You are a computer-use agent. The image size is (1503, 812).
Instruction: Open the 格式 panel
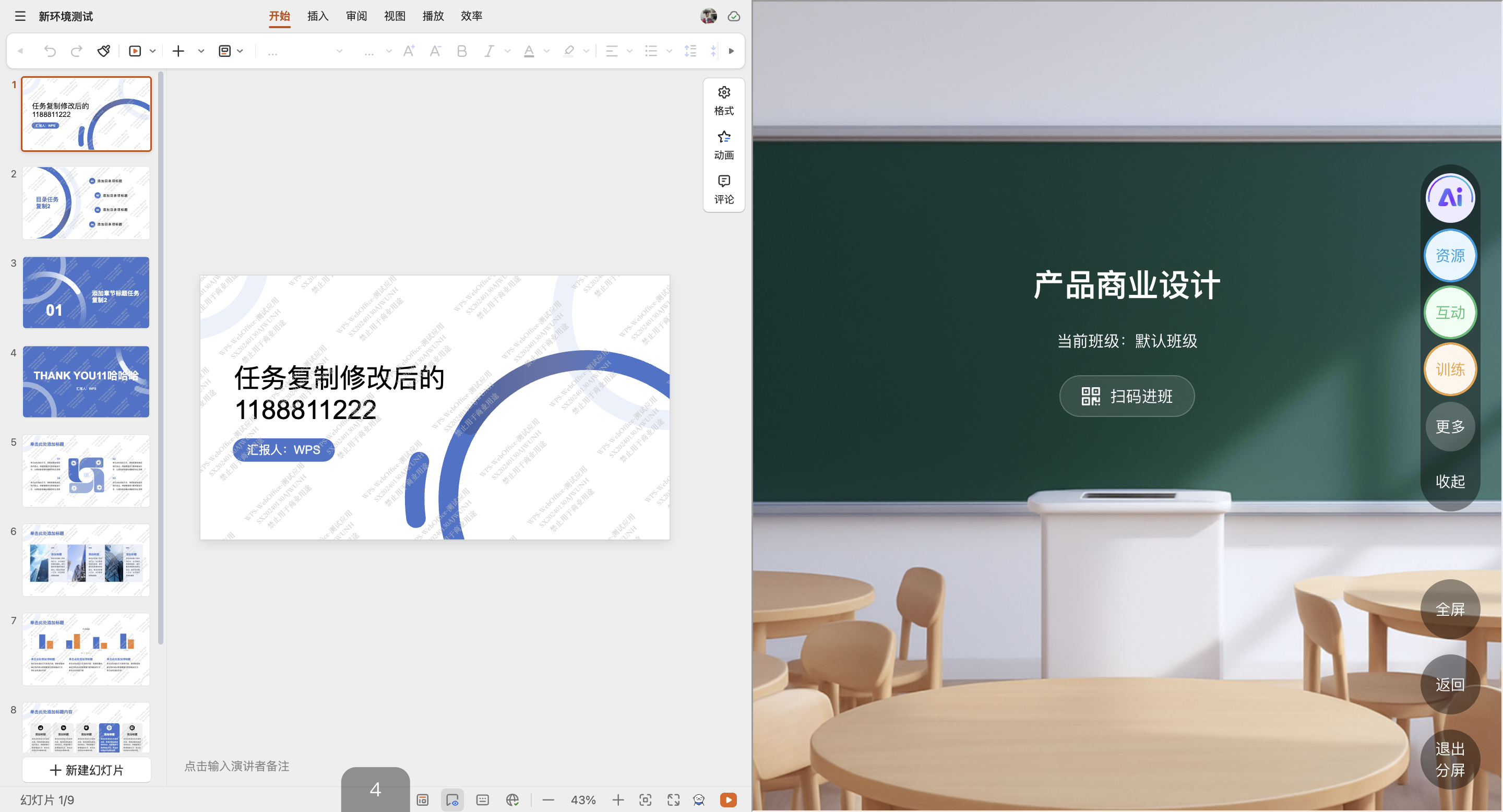724,101
